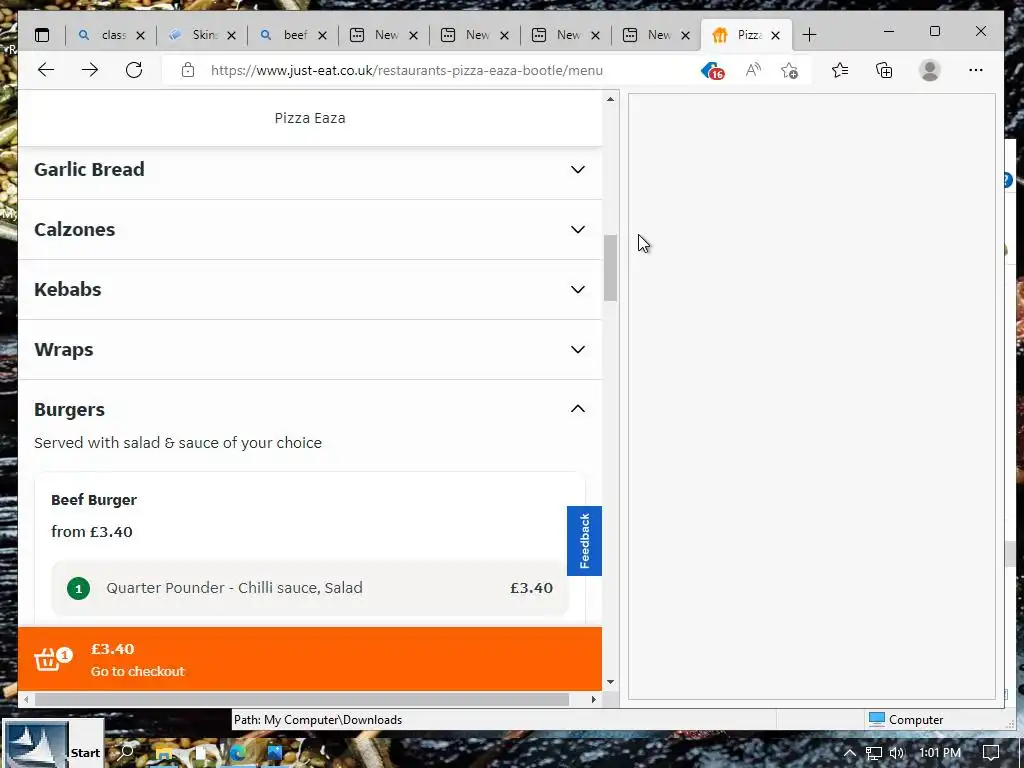Viewport: 1024px width, 768px height.
Task: Click 'Served with salad & sauce' description
Action: tap(178, 443)
